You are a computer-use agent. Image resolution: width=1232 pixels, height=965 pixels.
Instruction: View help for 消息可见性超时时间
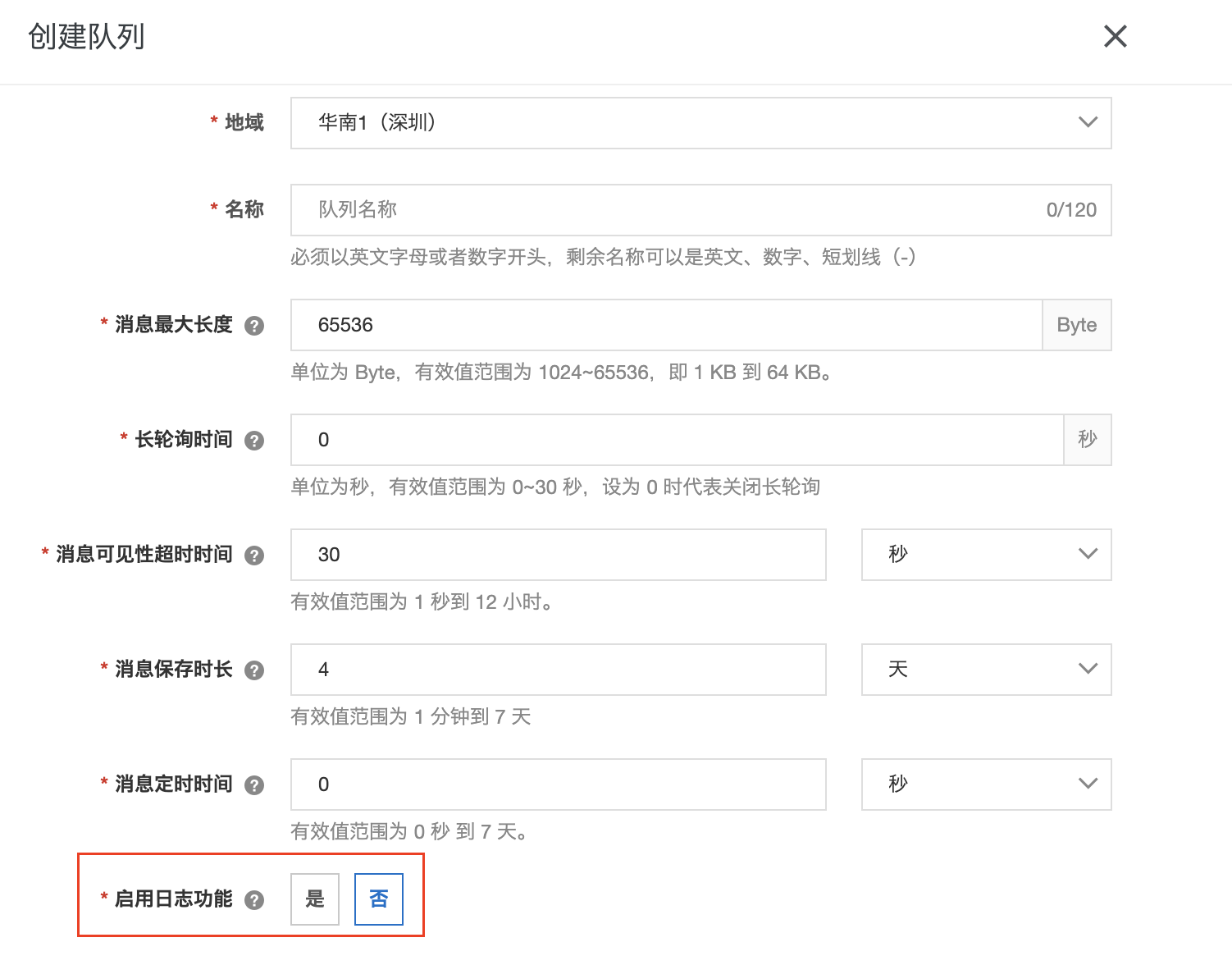pos(254,555)
